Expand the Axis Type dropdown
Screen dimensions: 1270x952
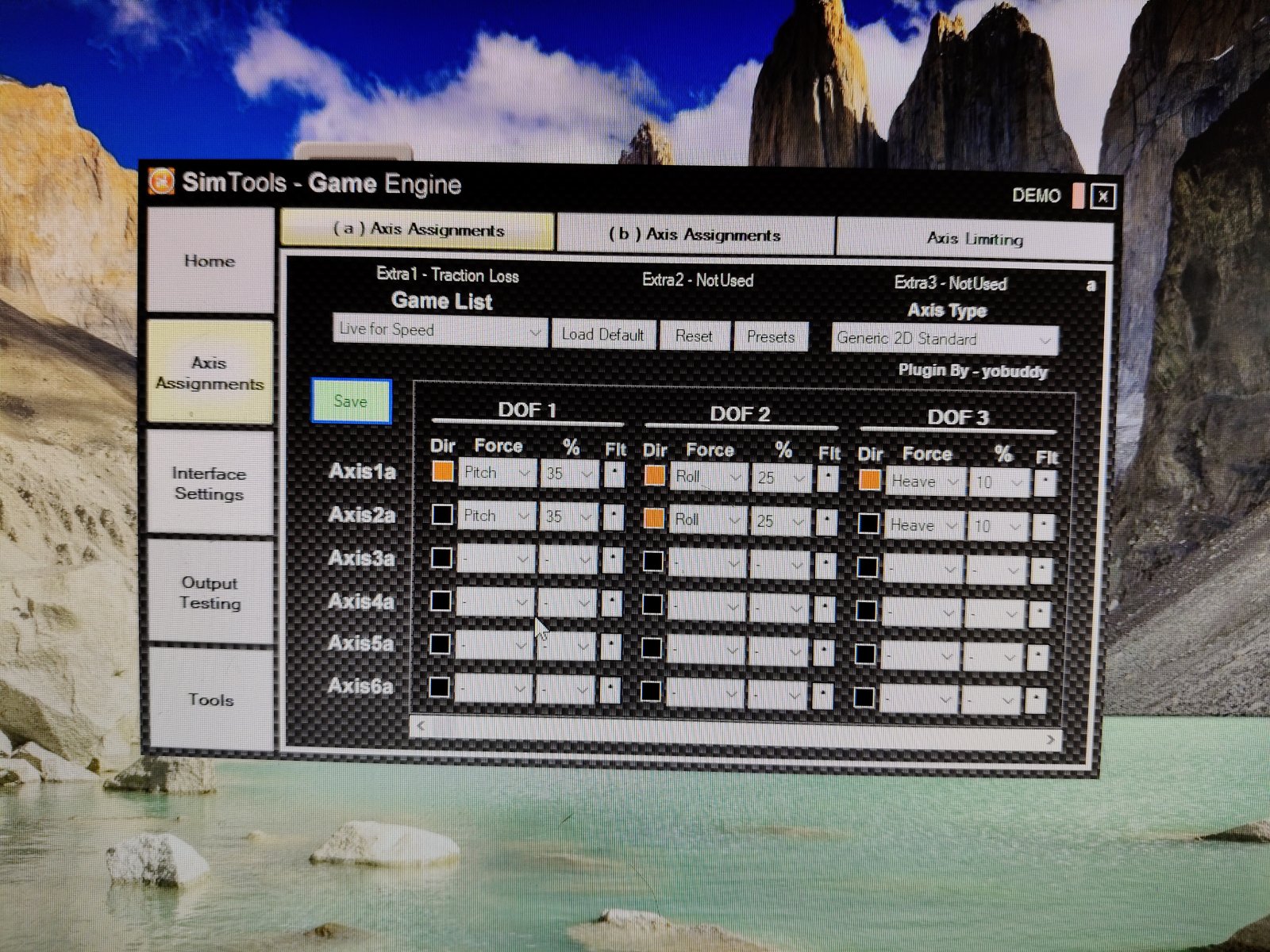point(945,339)
